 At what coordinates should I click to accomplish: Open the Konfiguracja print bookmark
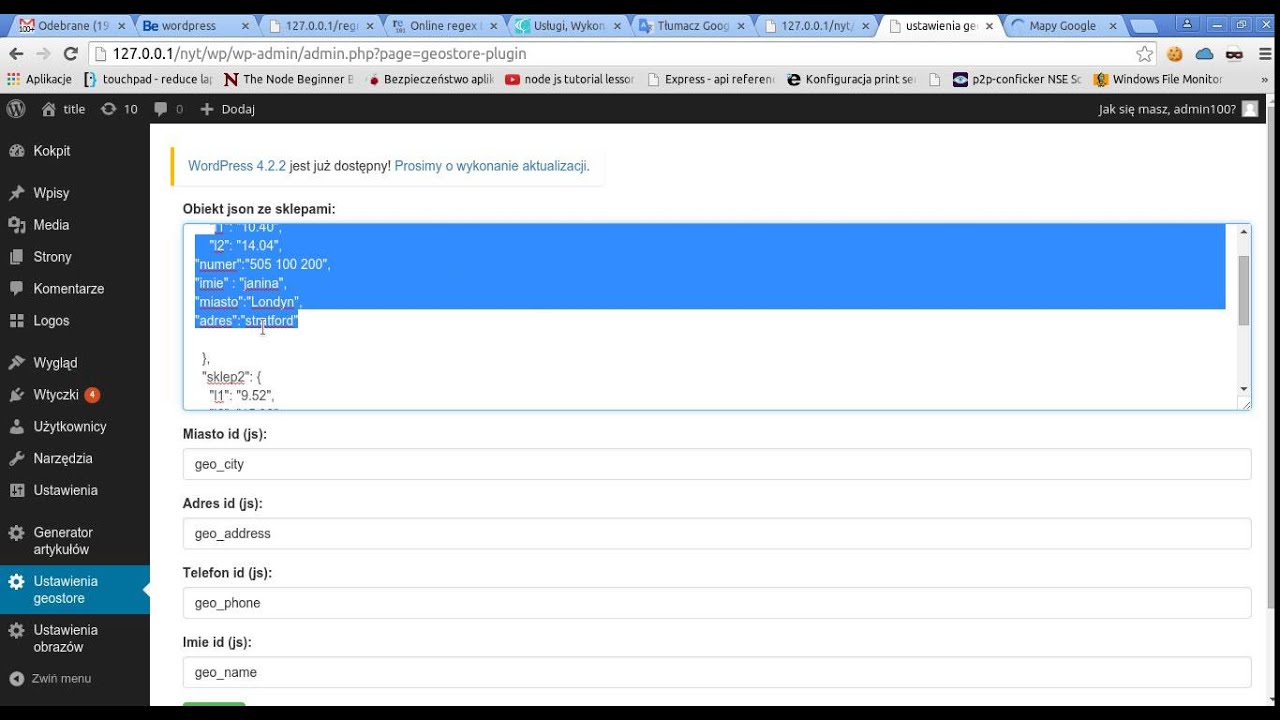tap(852, 79)
